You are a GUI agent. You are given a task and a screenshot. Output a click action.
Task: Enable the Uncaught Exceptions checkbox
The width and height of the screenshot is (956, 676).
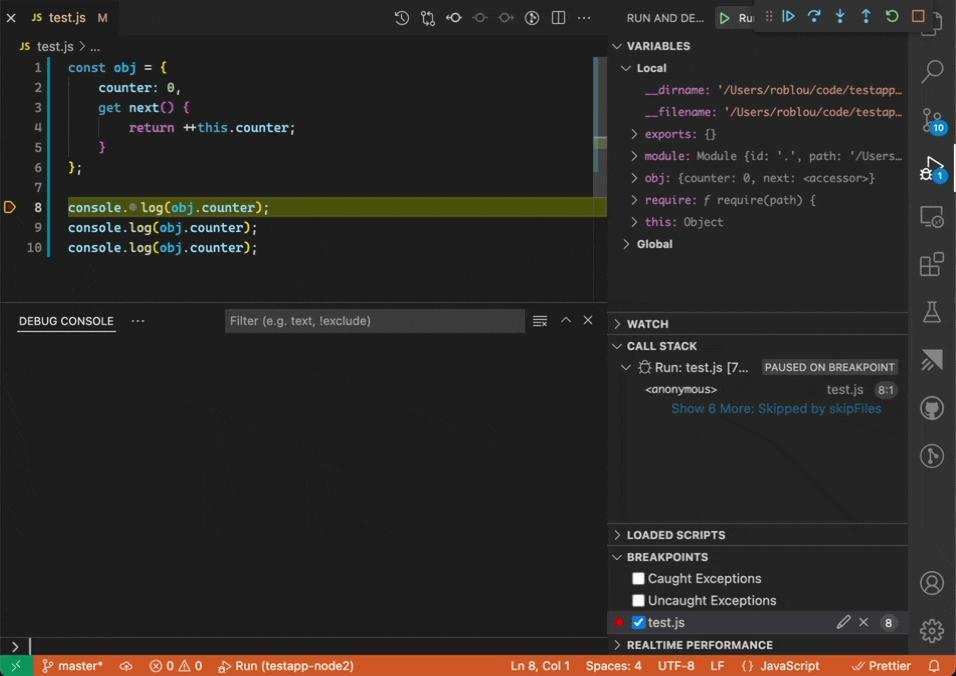click(x=638, y=600)
